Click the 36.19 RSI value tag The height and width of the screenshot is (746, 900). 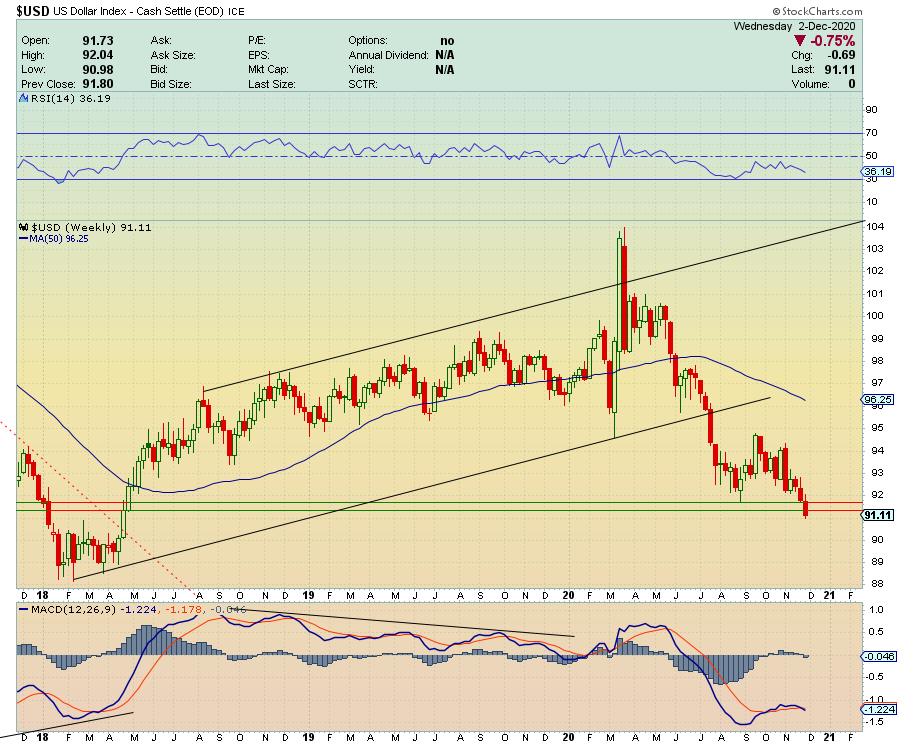coord(878,172)
